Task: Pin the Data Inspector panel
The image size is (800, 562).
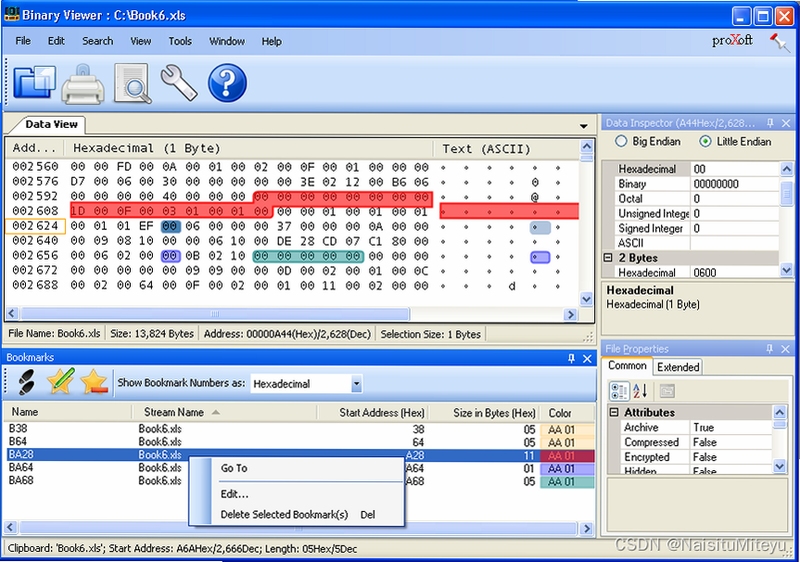Action: coord(770,123)
